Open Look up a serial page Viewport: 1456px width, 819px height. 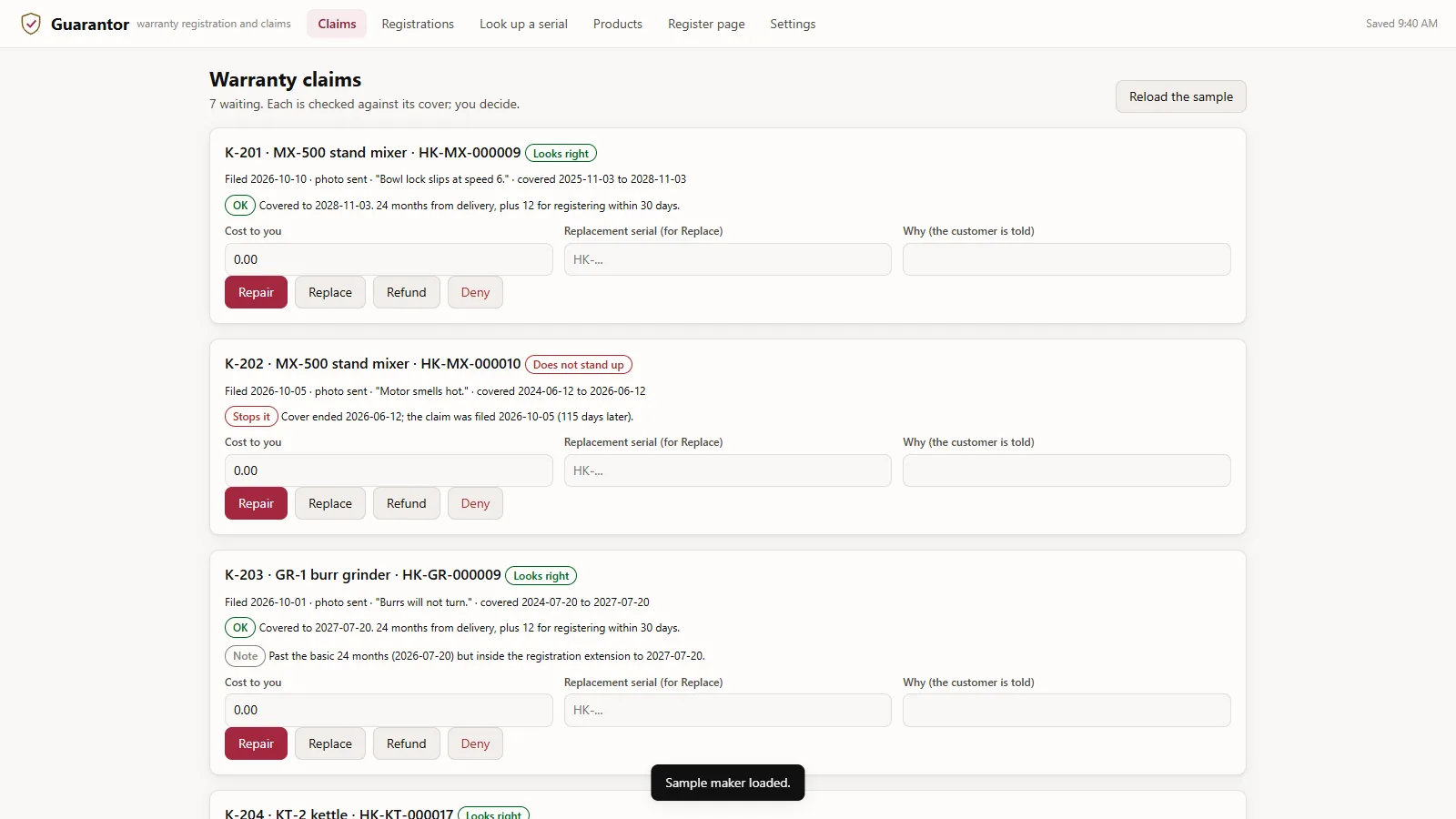click(523, 24)
